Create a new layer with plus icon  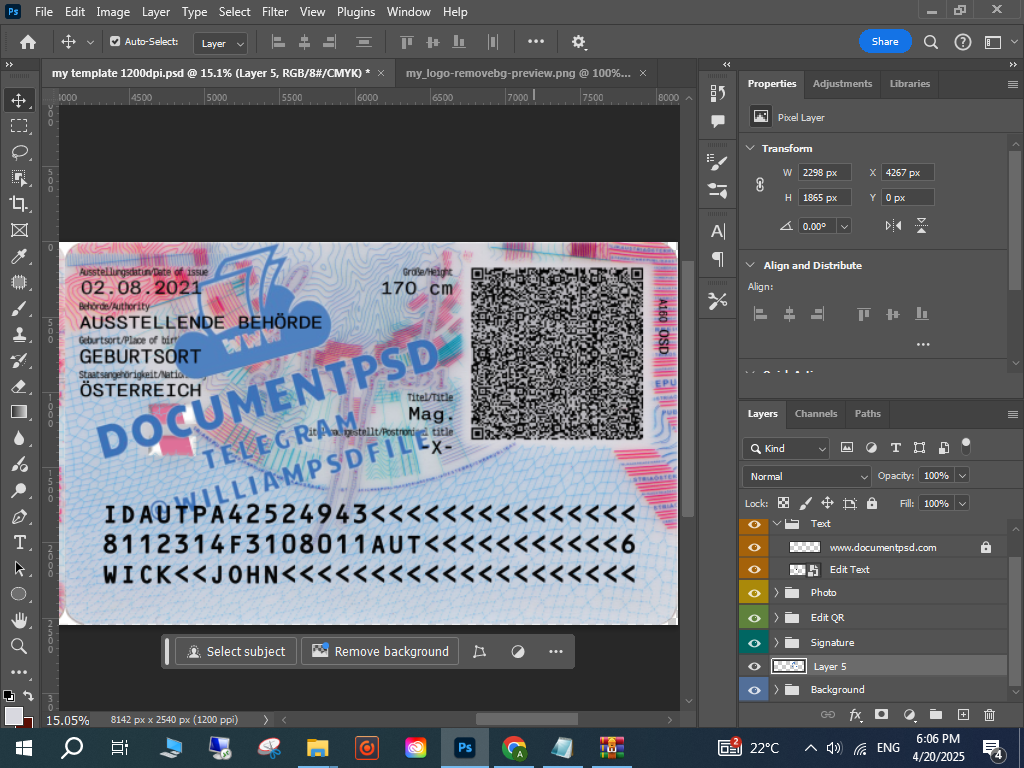pos(963,714)
